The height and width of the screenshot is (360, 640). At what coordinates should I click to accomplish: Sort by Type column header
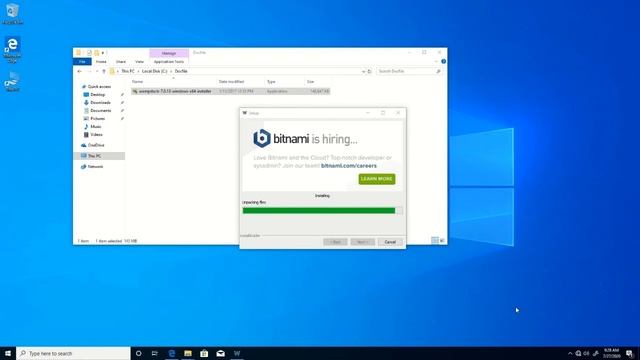(271, 82)
